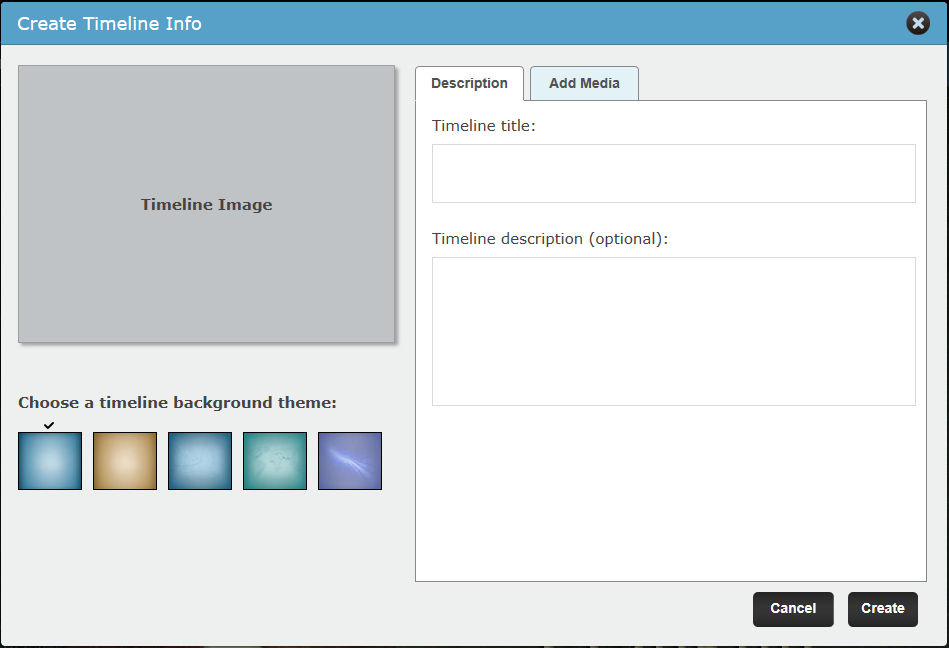The width and height of the screenshot is (949, 648).
Task: Click the checkmark above the selected theme
Action: 49,425
